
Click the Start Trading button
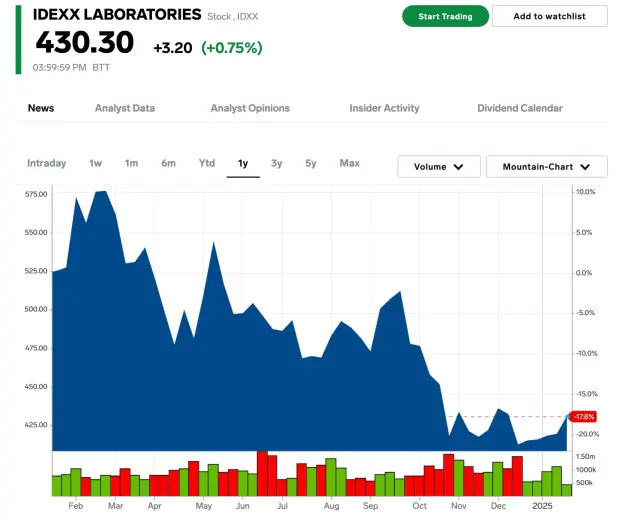tap(445, 16)
